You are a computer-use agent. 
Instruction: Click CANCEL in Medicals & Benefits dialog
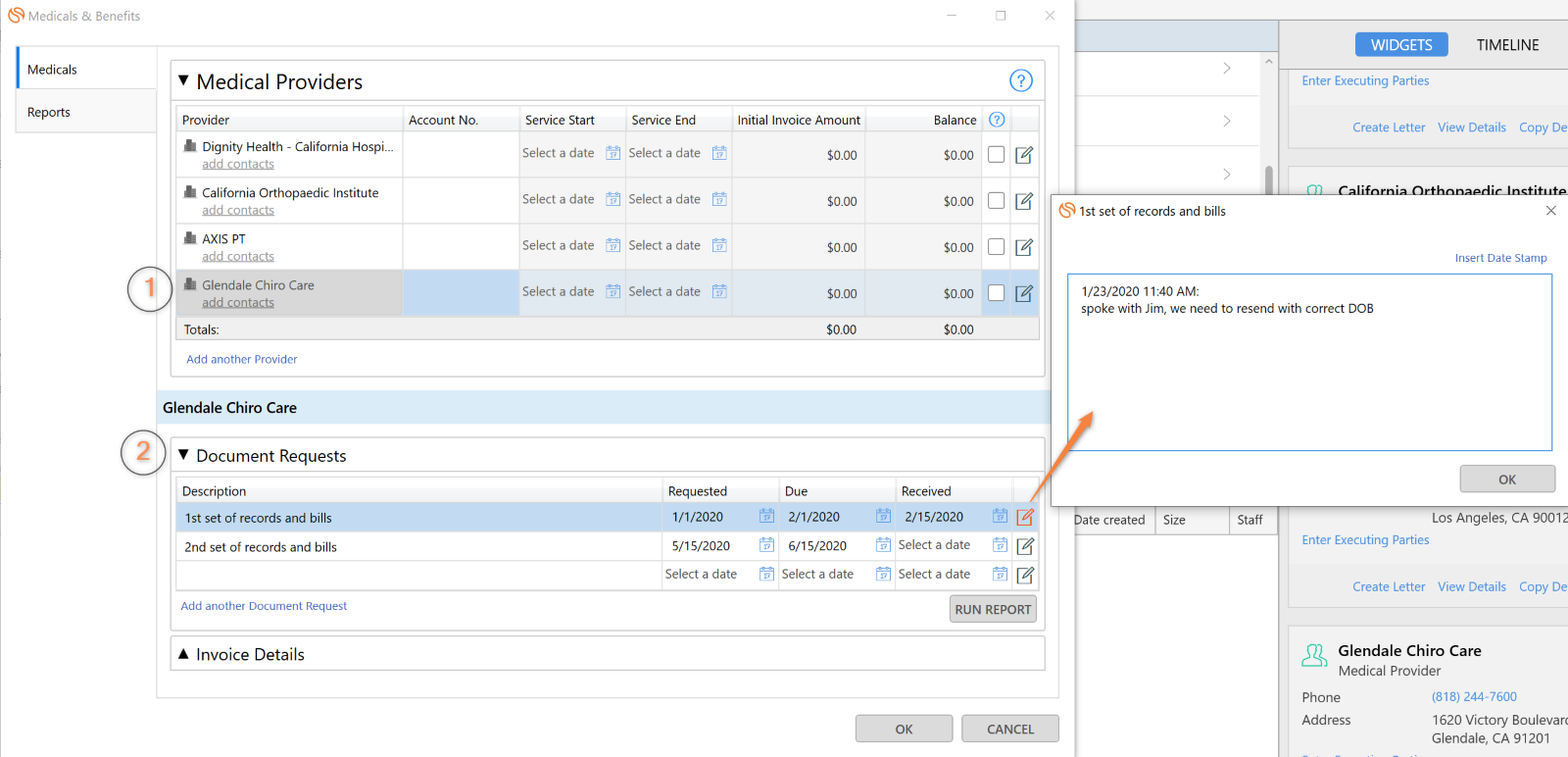coord(1010,729)
